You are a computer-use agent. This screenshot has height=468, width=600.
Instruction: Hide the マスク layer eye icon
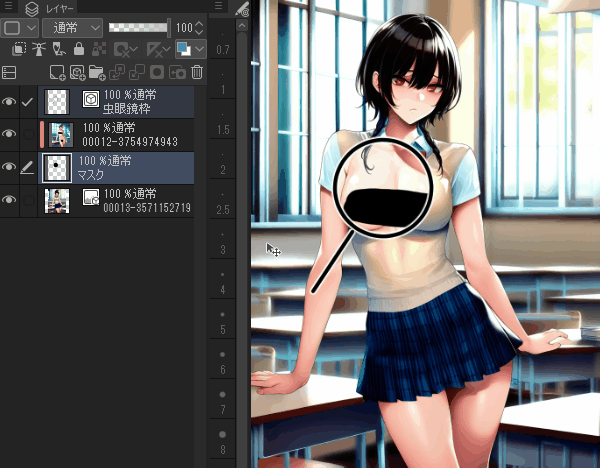pos(10,167)
